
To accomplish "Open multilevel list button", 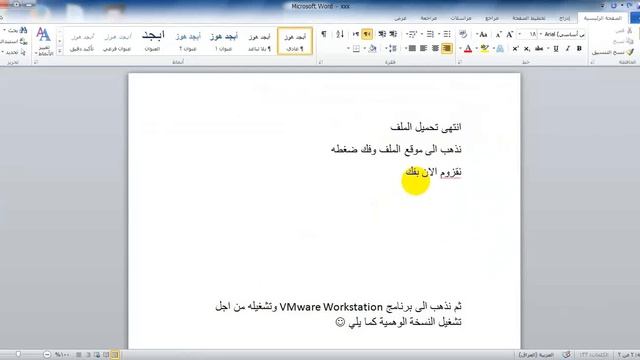I will click(412, 34).
